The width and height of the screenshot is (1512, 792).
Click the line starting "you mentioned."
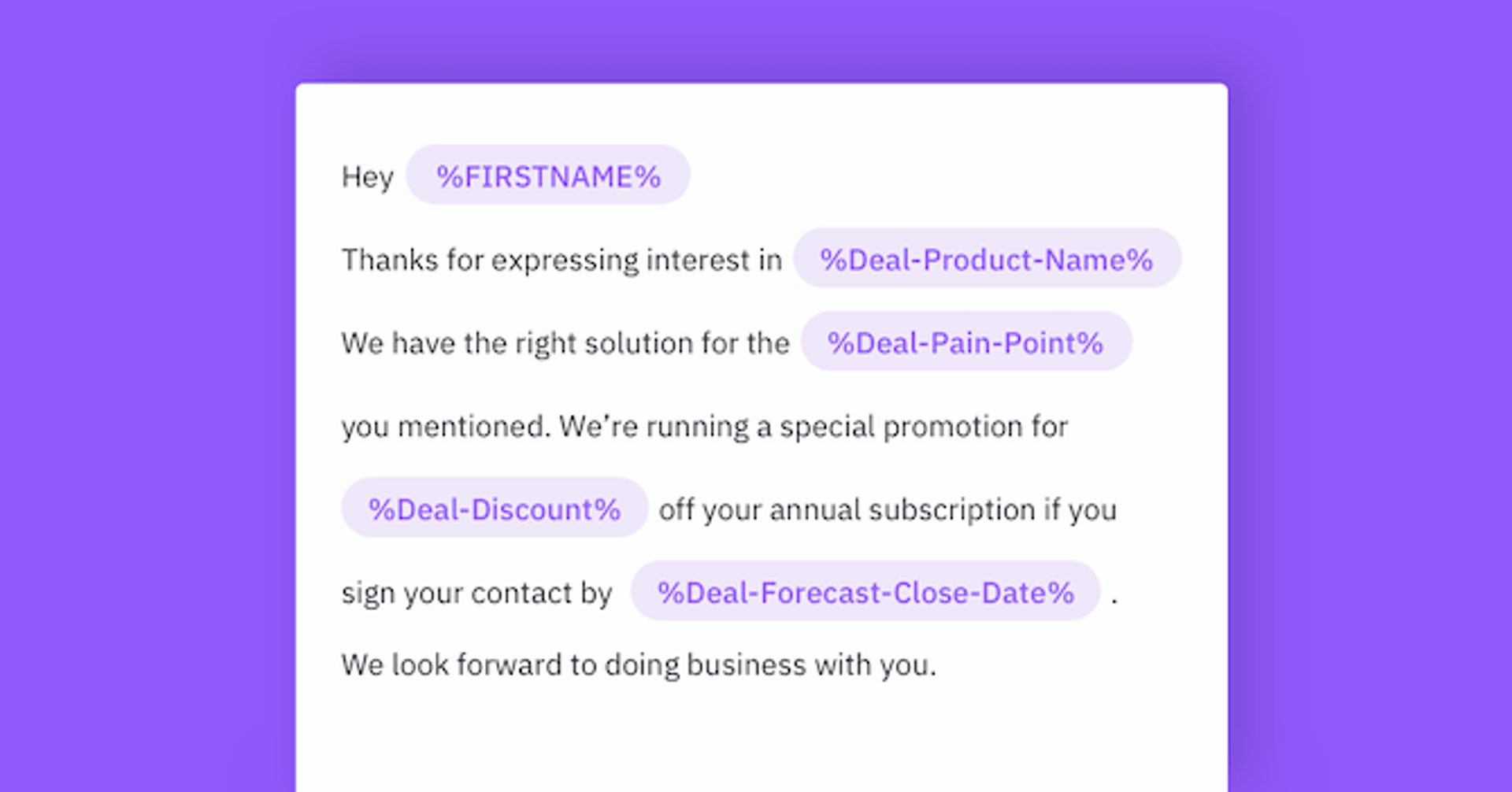click(704, 427)
